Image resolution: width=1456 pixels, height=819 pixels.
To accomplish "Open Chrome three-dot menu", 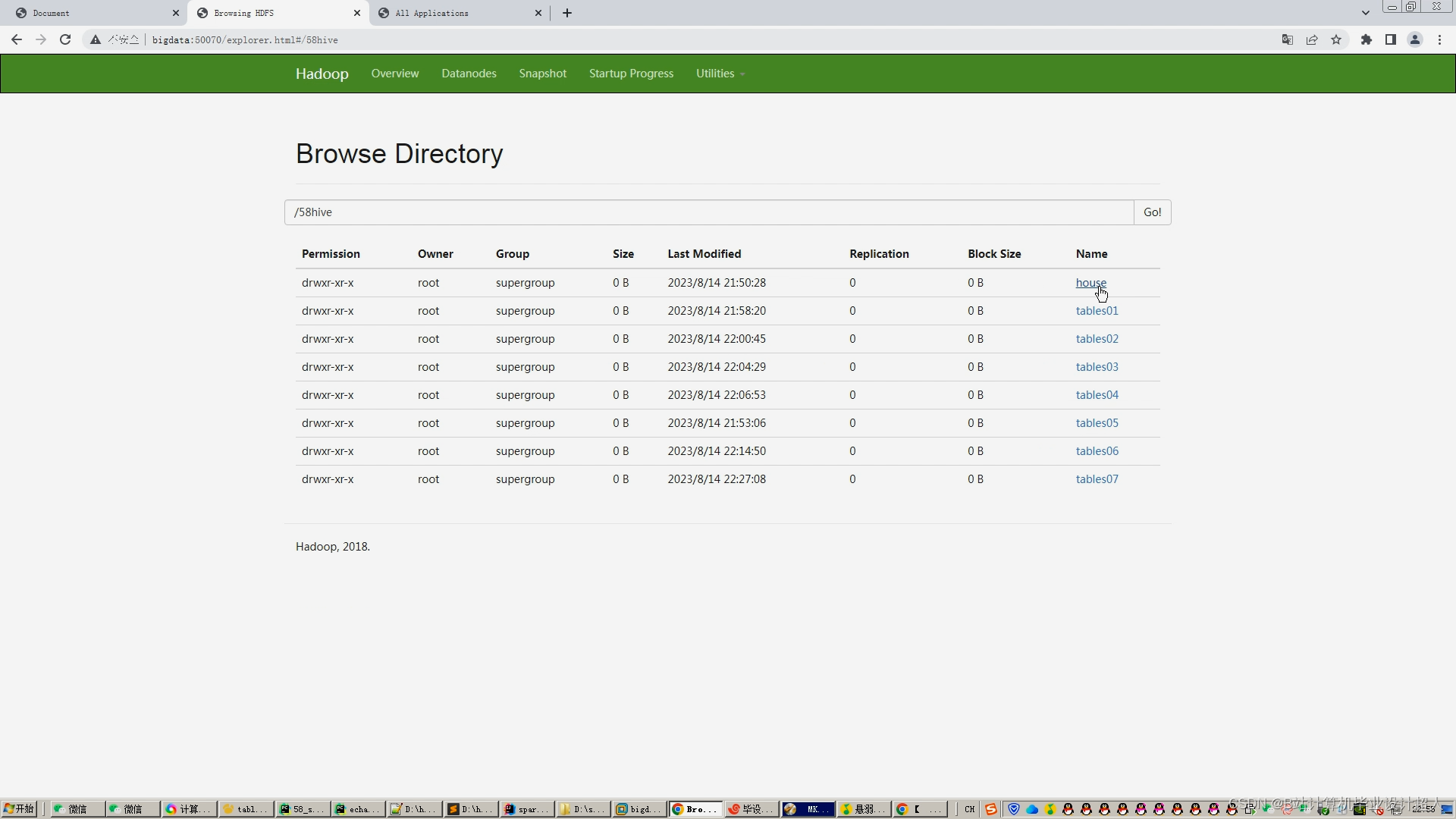I will (x=1439, y=39).
